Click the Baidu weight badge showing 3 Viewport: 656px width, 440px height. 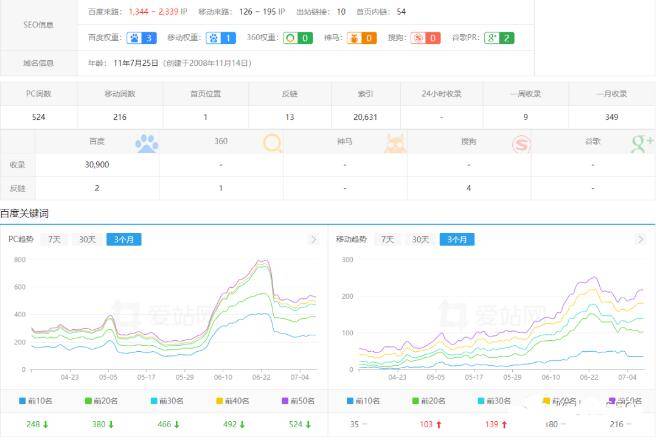tap(142, 38)
